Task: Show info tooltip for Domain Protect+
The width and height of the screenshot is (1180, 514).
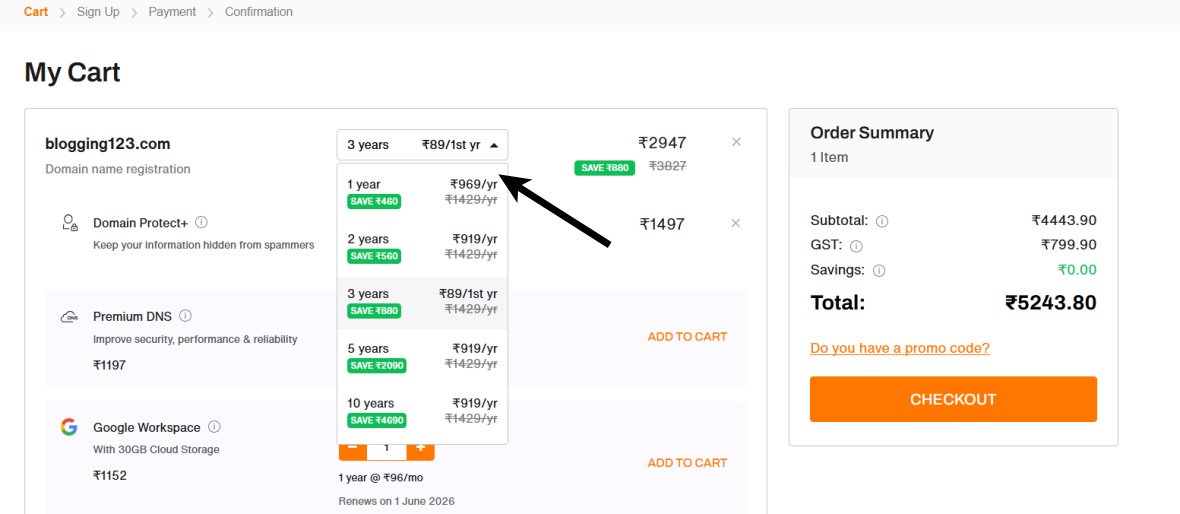Action: 201,222
